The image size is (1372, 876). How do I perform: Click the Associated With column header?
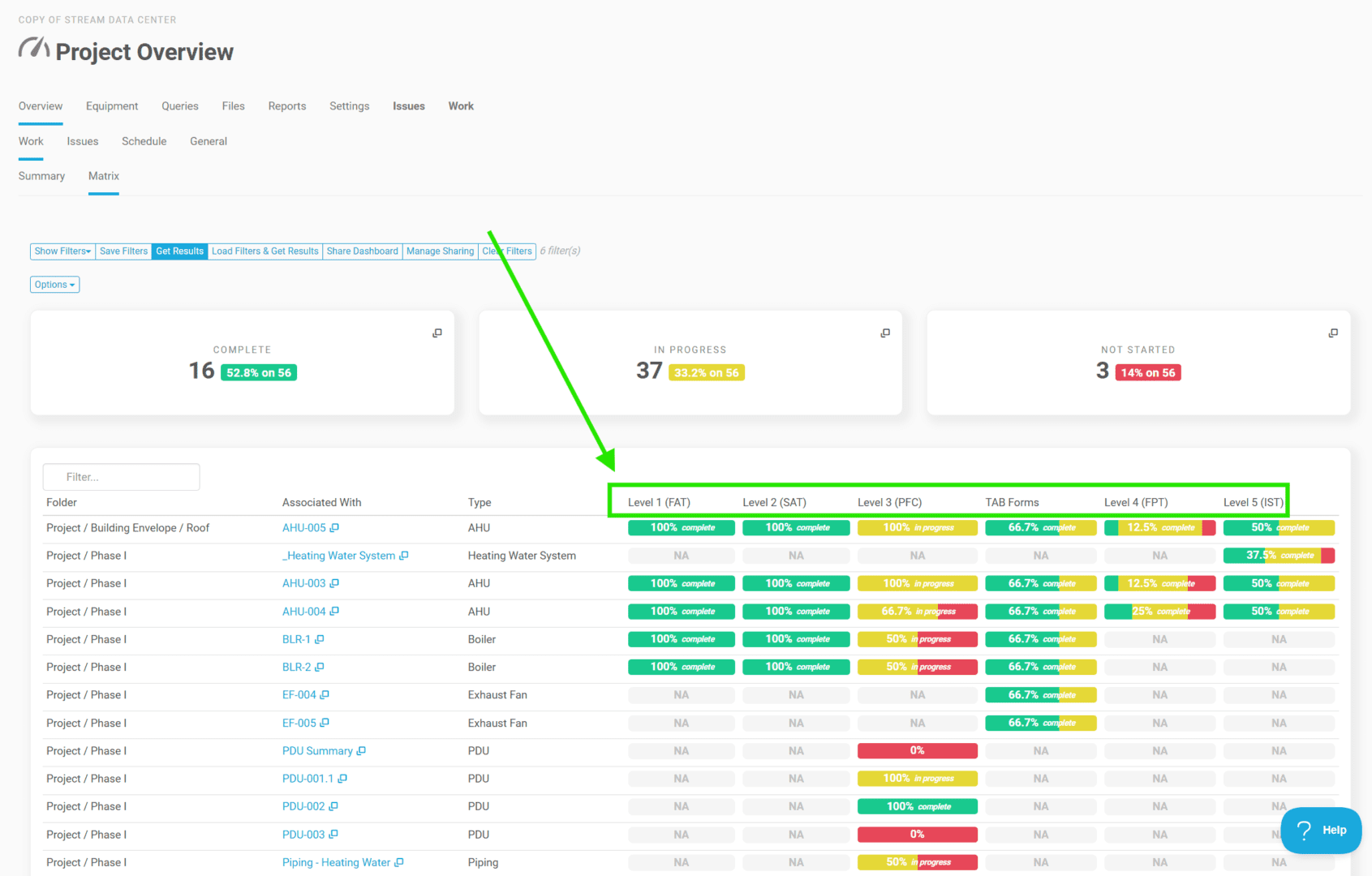pyautogui.click(x=321, y=502)
